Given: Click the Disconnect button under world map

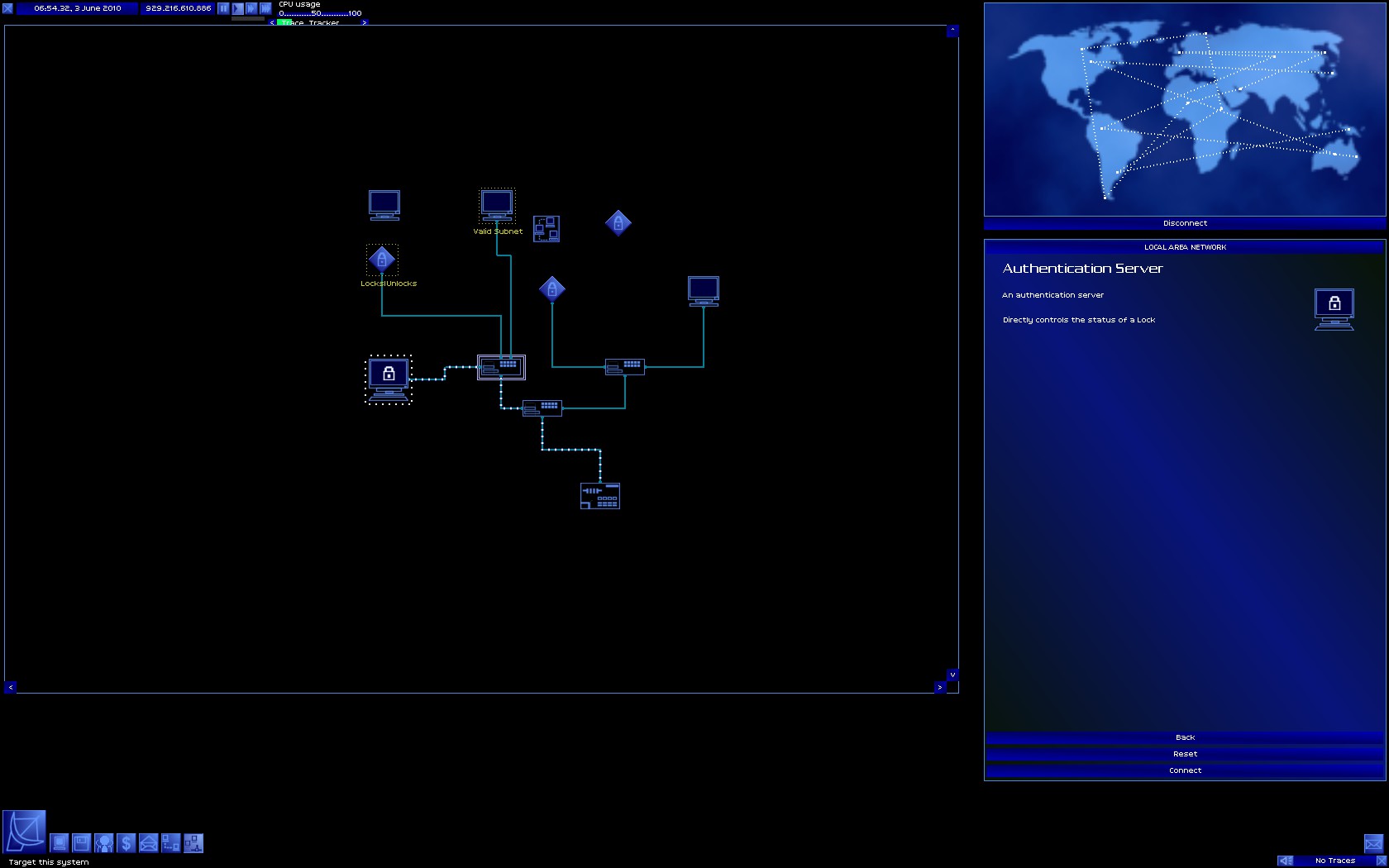Looking at the screenshot, I should (1185, 223).
